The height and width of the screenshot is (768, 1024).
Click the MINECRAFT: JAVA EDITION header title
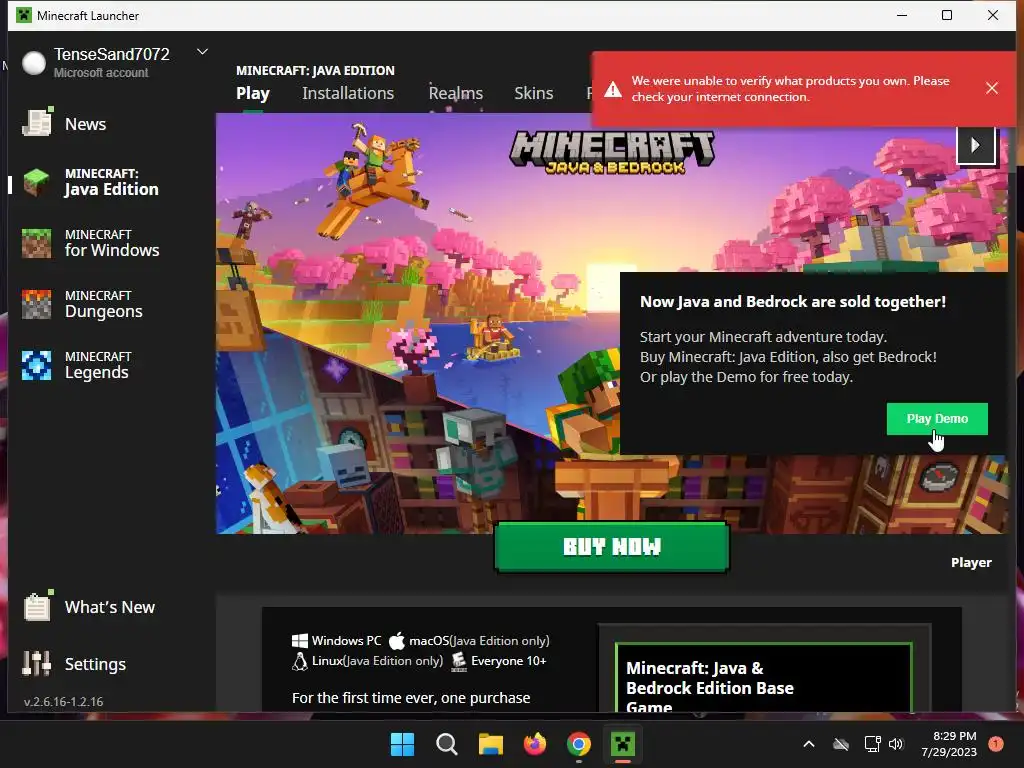(x=315, y=71)
